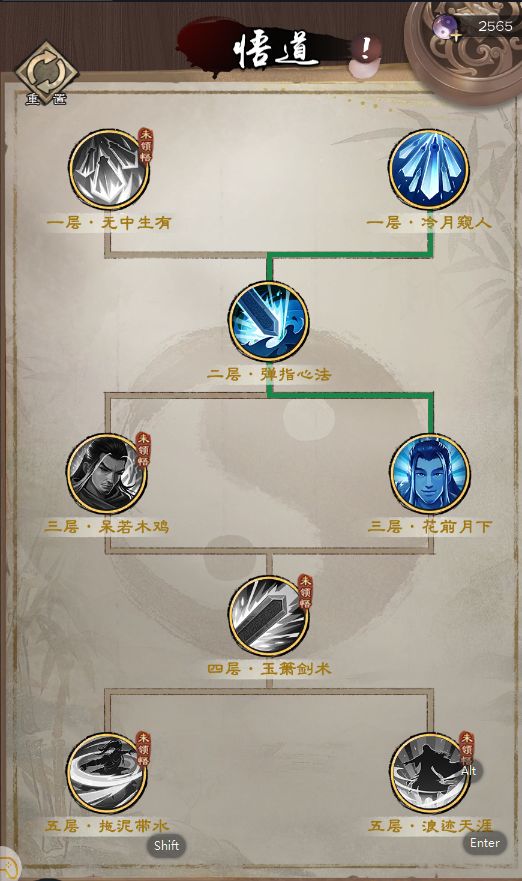Click the Enter key hint button
The height and width of the screenshot is (881, 522).
(484, 843)
